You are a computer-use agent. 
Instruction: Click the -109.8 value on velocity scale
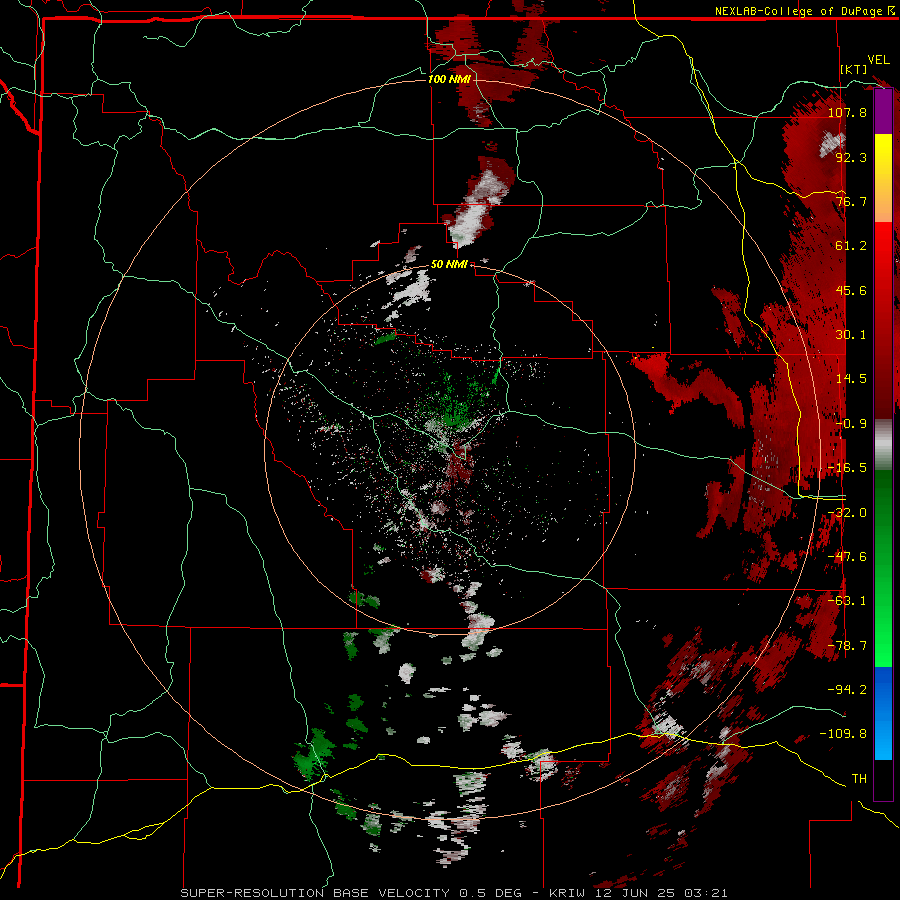pos(844,734)
